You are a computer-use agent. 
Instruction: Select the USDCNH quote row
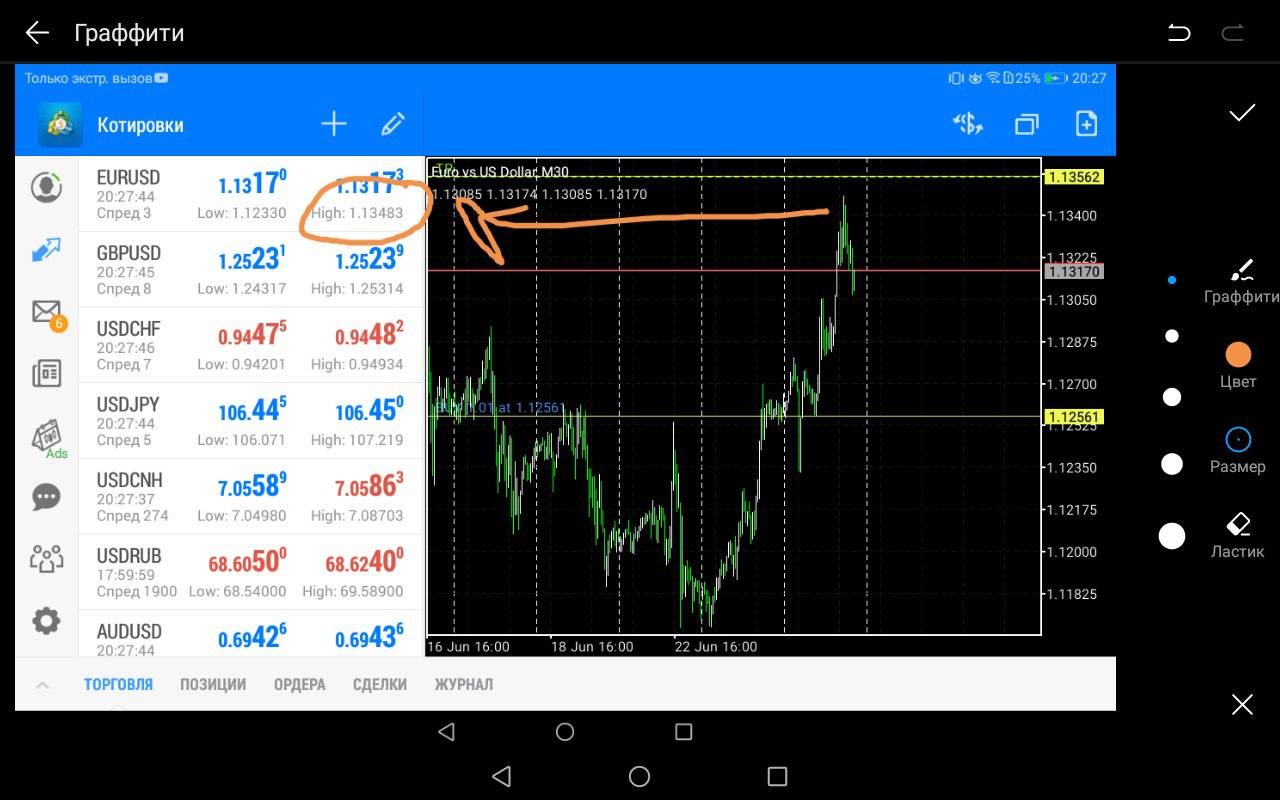(251, 497)
